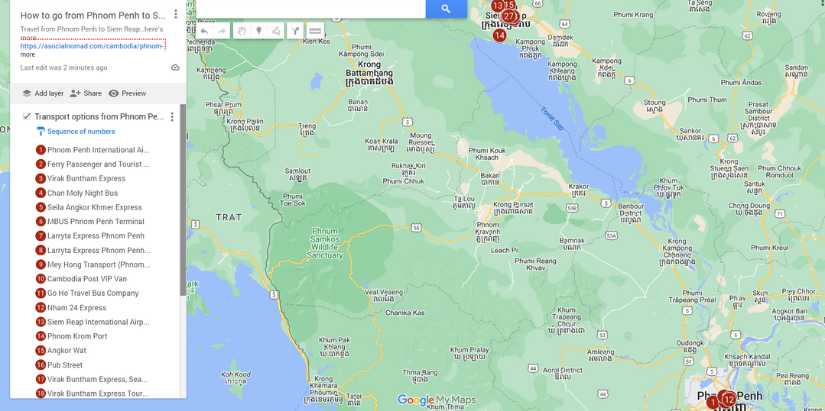The height and width of the screenshot is (411, 825).
Task: Open the map title options menu
Action: tap(175, 15)
